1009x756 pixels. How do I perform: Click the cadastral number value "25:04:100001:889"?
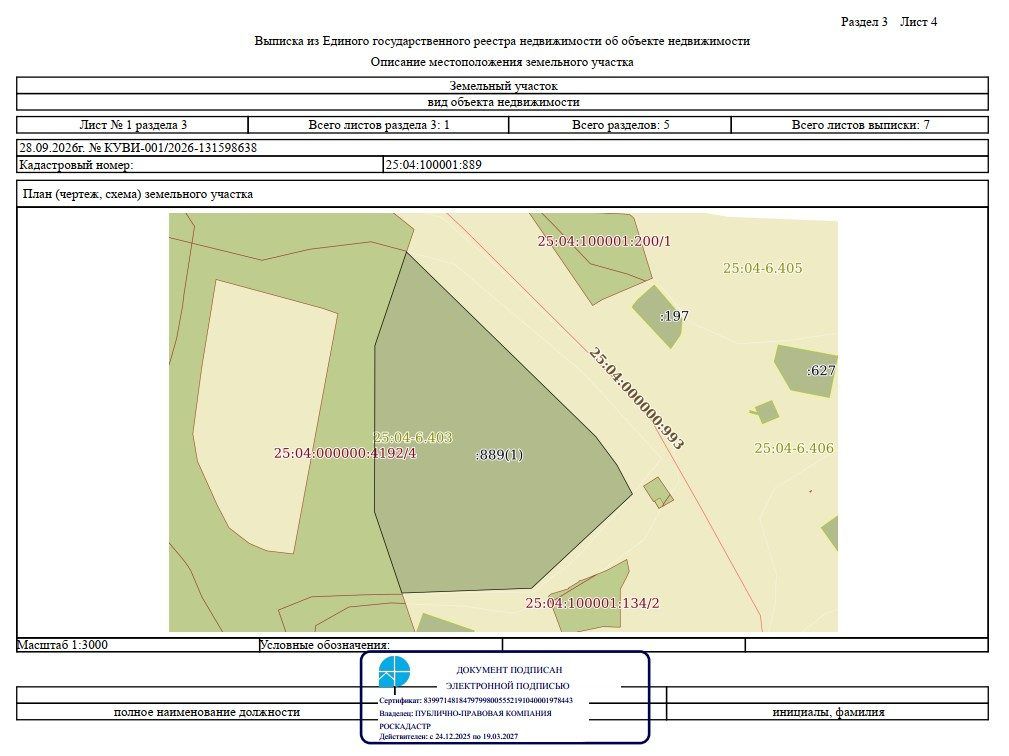pyautogui.click(x=433, y=165)
